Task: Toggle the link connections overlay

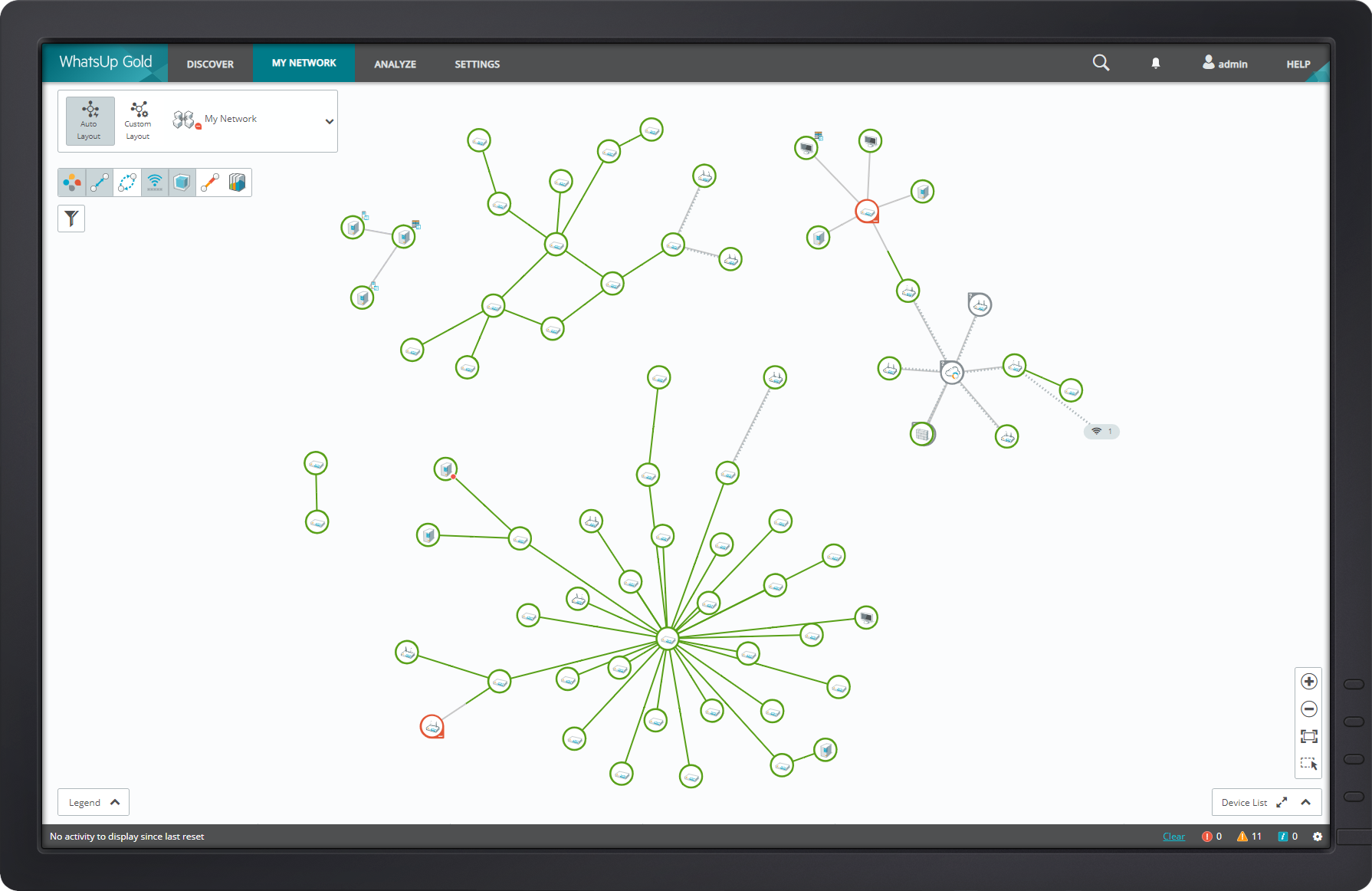Action: [x=100, y=182]
